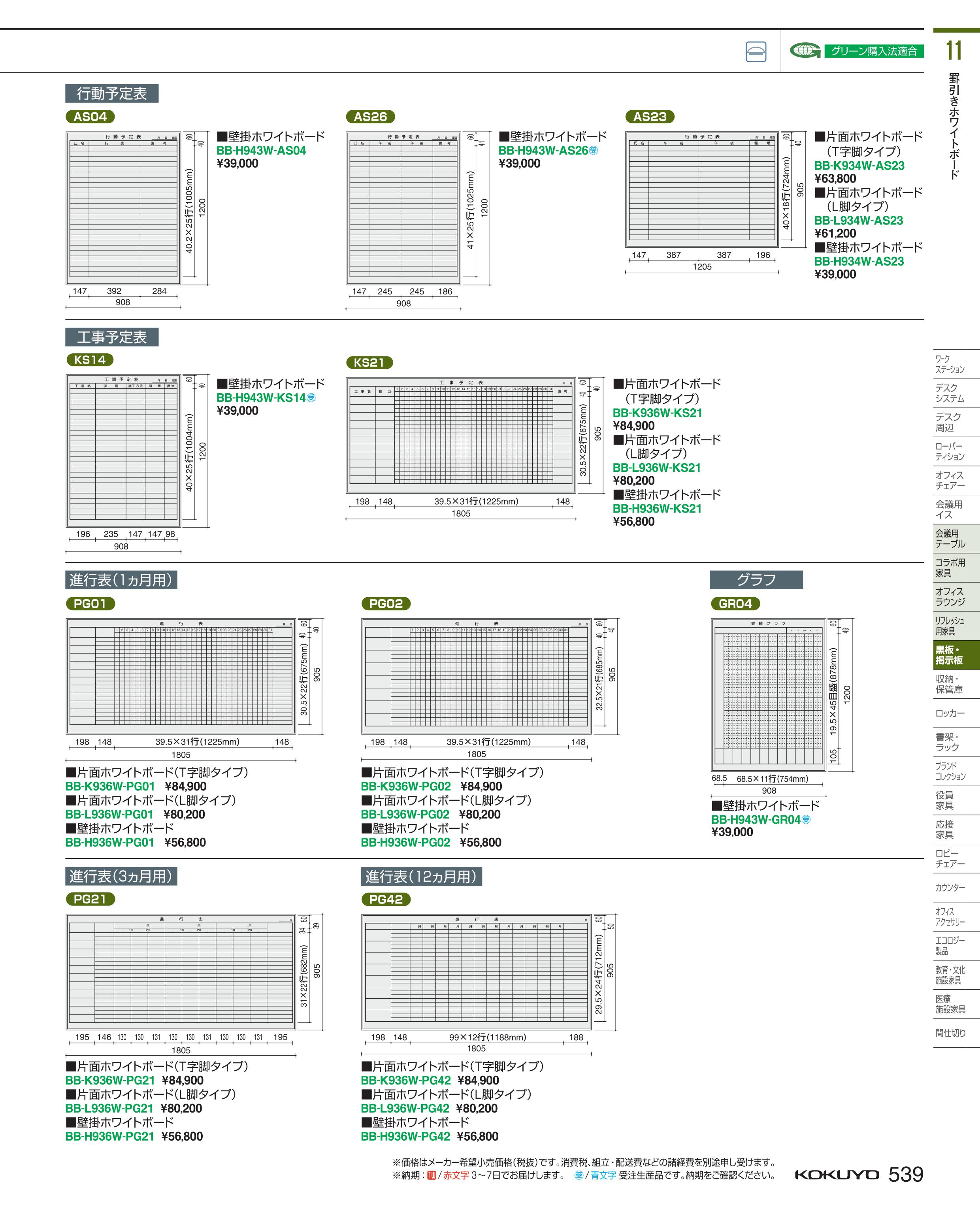The image size is (980, 1209).
Task: Click the AS23 model badge
Action: 650,117
